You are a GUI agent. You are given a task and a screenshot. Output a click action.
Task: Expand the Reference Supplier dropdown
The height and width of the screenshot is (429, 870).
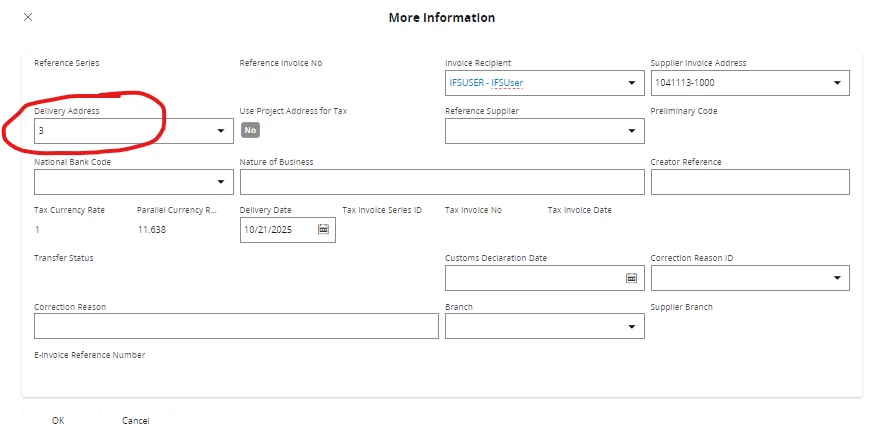coord(631,131)
